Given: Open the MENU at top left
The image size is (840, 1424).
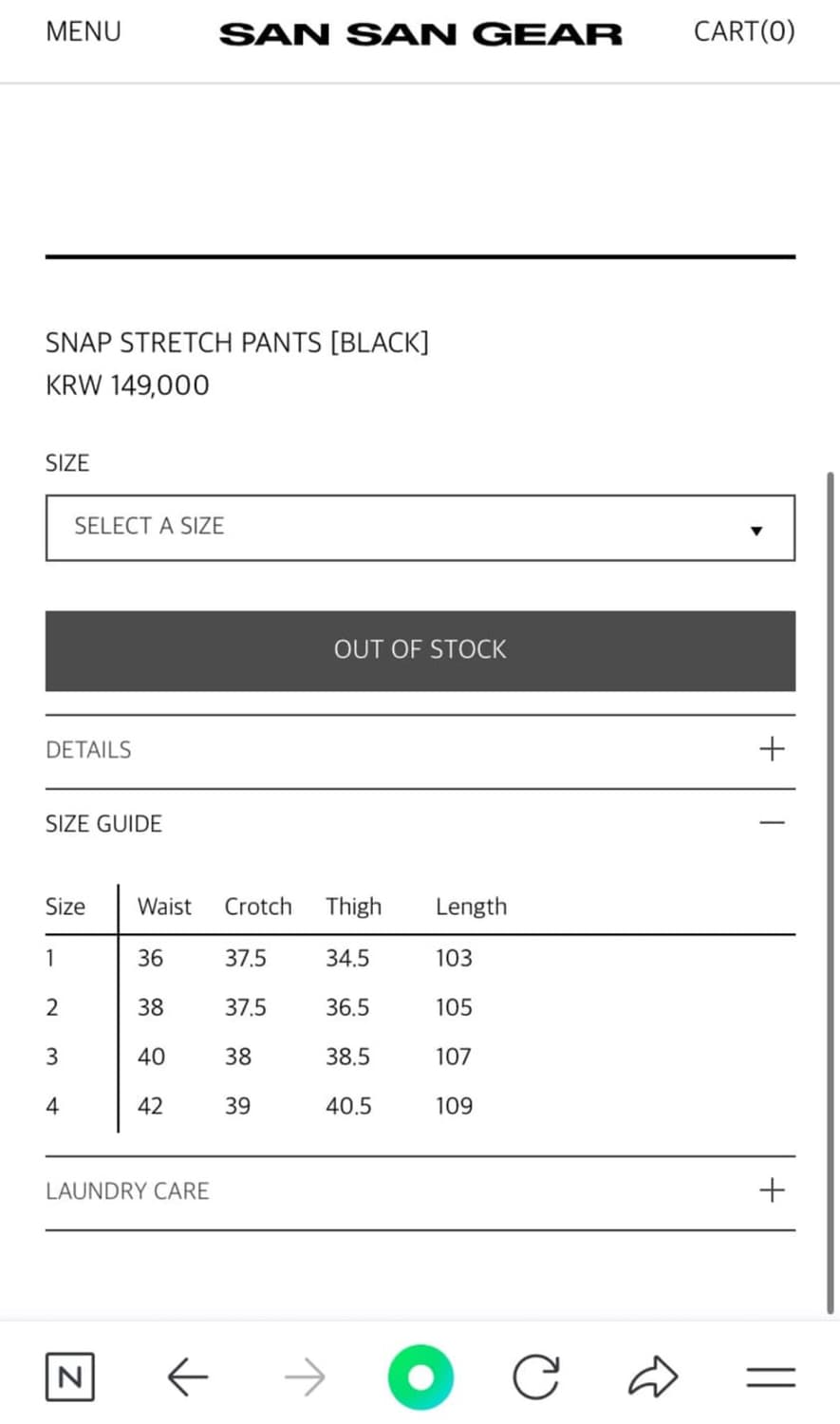Looking at the screenshot, I should tap(84, 31).
